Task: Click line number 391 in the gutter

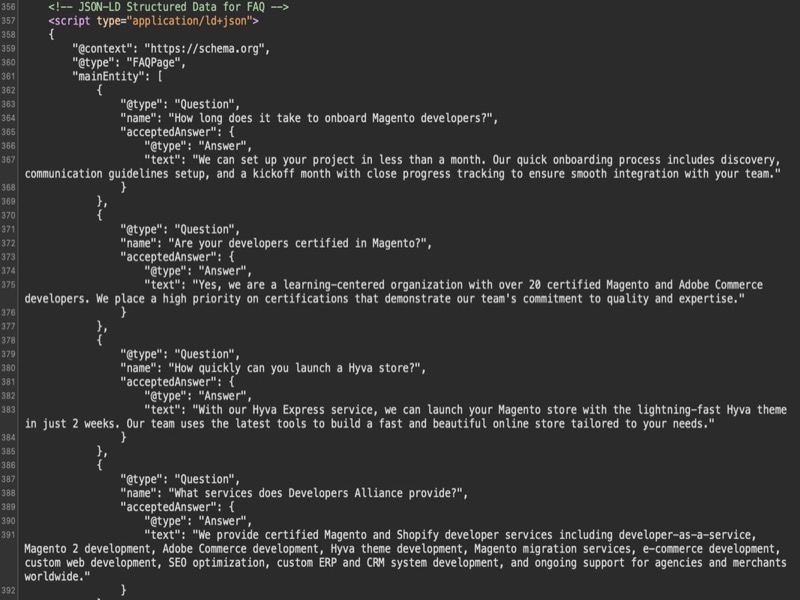Action: click(x=8, y=535)
